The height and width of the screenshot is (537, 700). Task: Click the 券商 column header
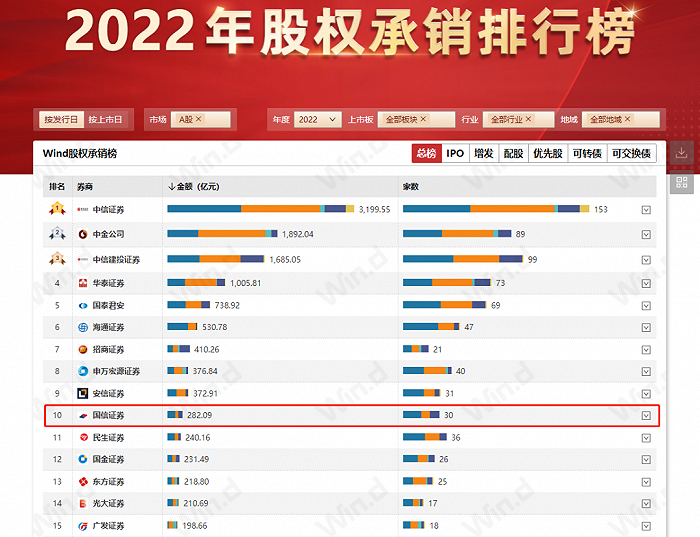pos(85,187)
